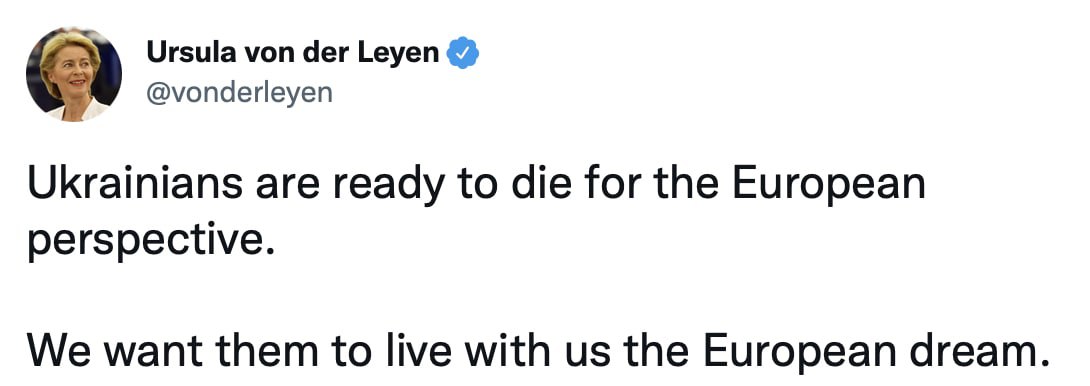This screenshot has height=386, width=1090.
Task: Click the word "them" in the tweet
Action: [264, 353]
